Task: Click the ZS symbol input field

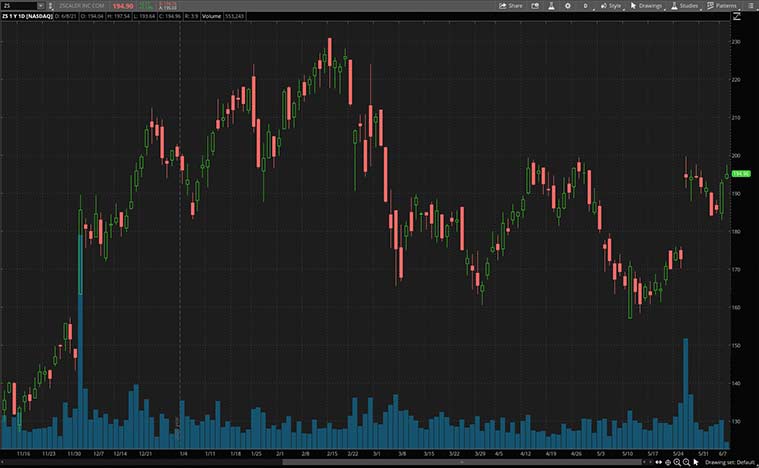Action: 19,5
